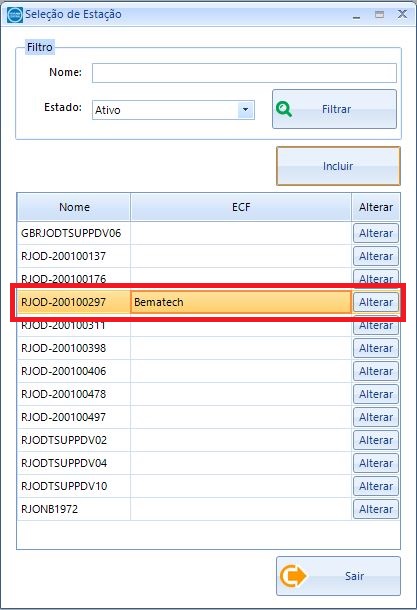The height and width of the screenshot is (610, 417).
Task: Minimize the Seleção de Estação window
Action: pyautogui.click(x=356, y=15)
